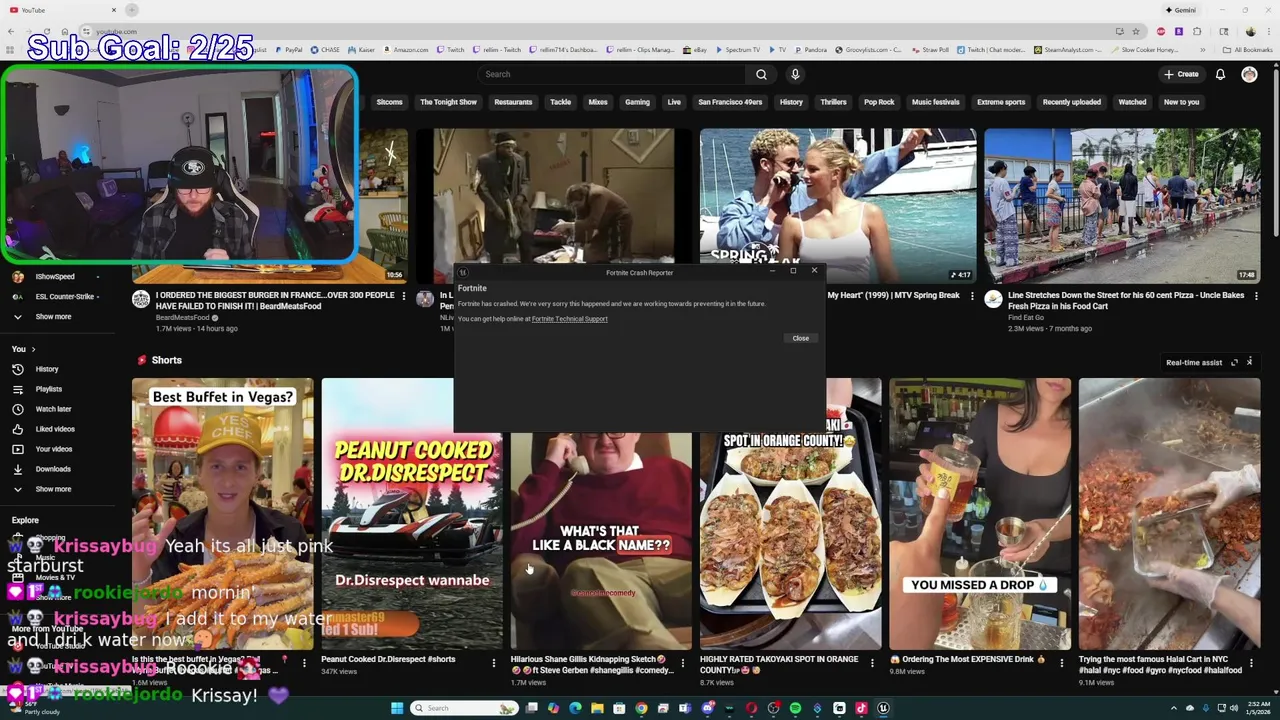
Task: Open the All Bookmarks folder
Action: click(x=1247, y=49)
